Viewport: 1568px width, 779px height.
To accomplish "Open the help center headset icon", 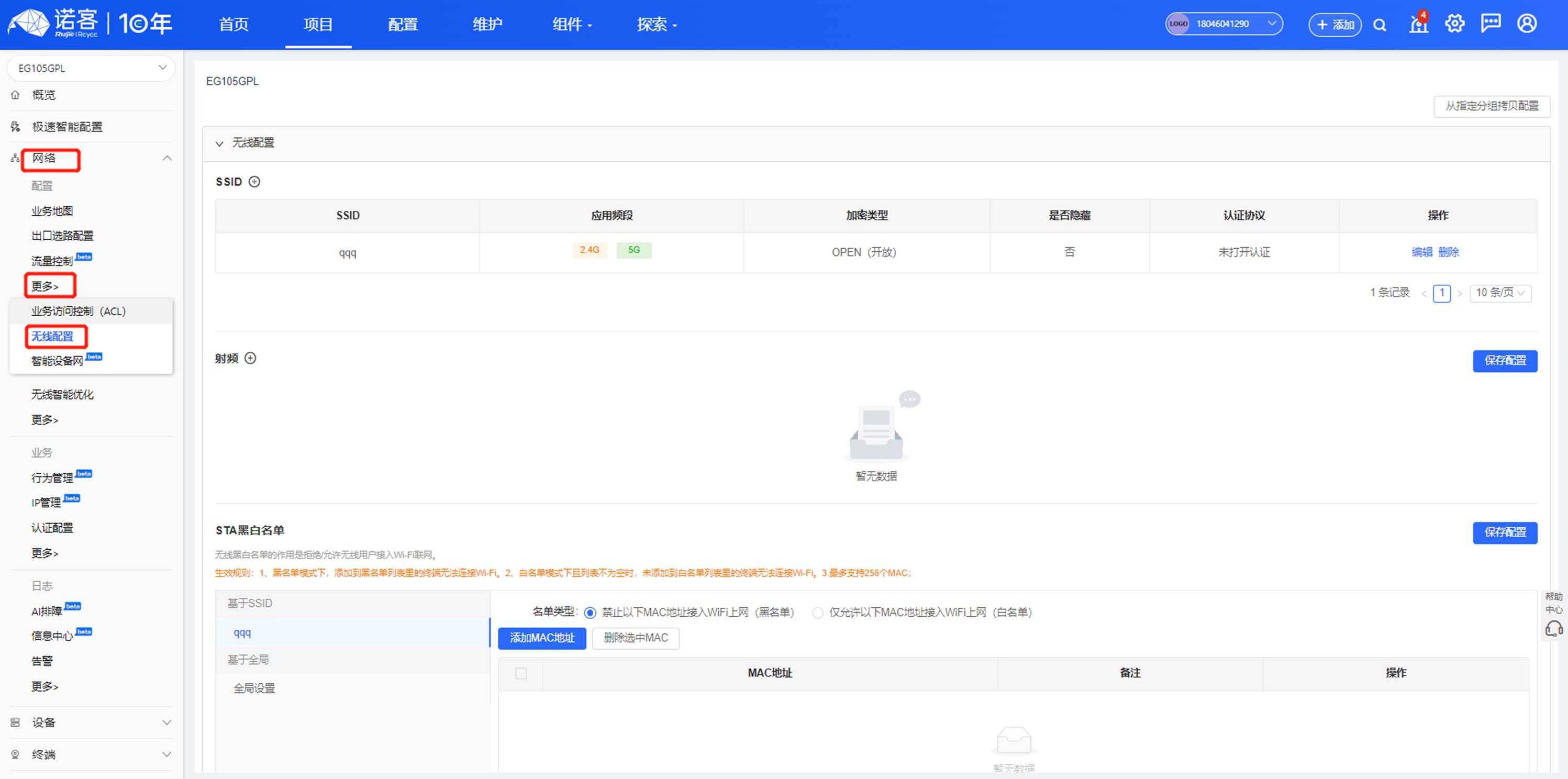I will click(1553, 628).
